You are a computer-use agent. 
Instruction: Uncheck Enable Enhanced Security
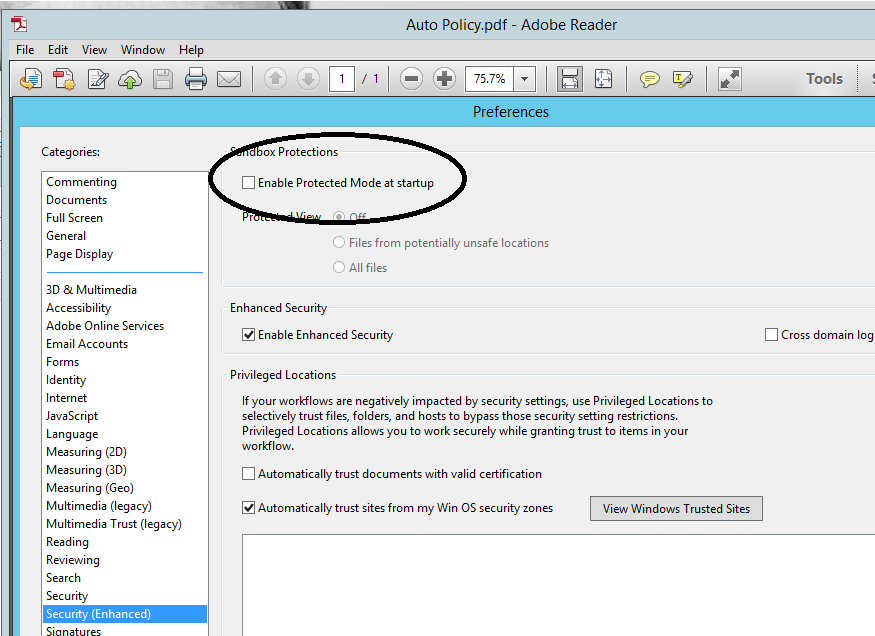(x=249, y=335)
